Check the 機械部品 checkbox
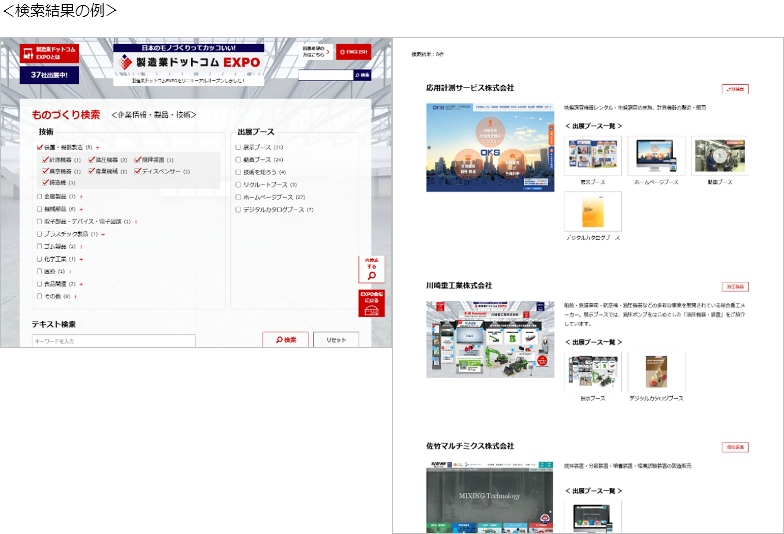 point(40,209)
